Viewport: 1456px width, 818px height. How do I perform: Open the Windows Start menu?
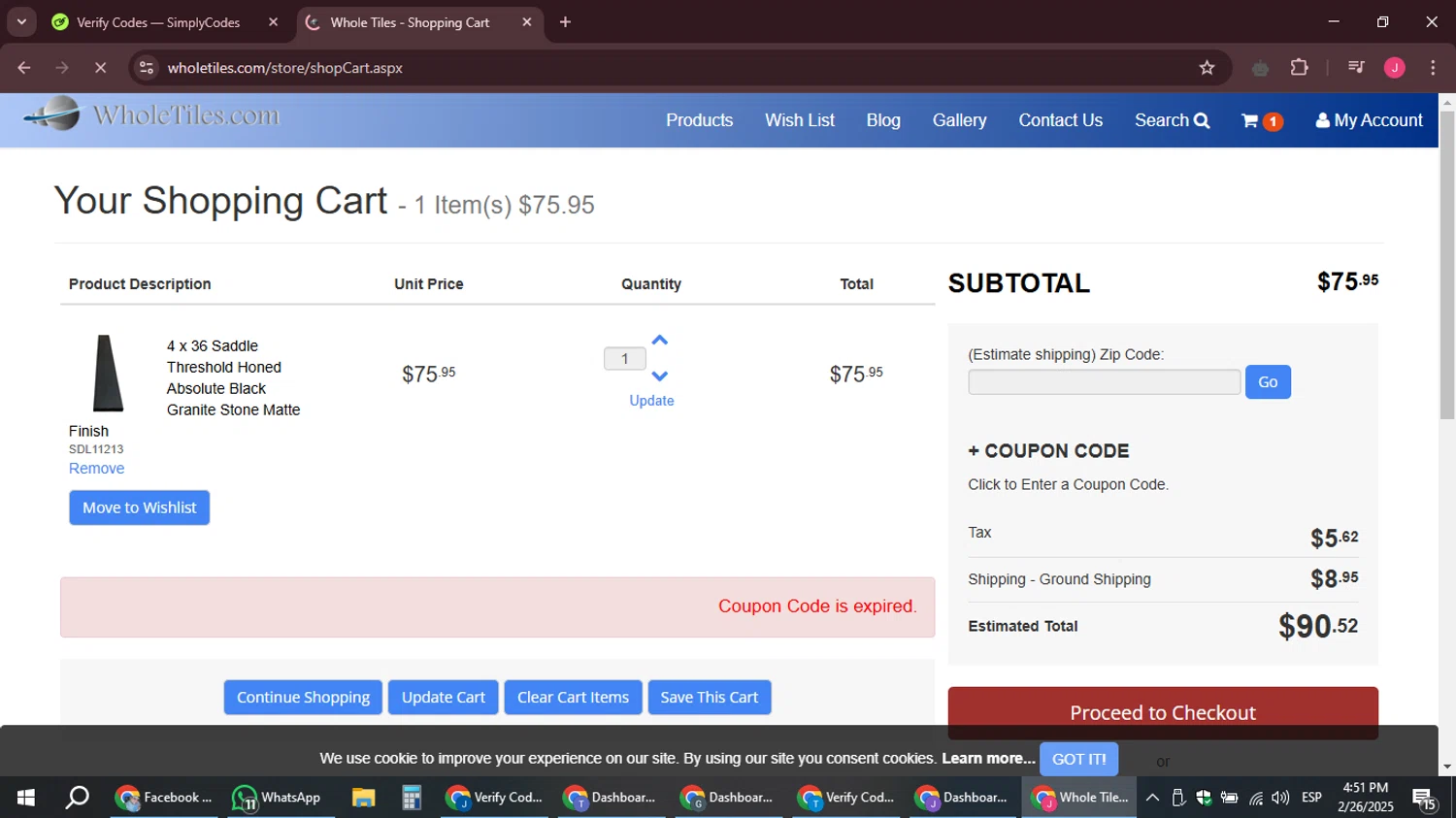26,798
